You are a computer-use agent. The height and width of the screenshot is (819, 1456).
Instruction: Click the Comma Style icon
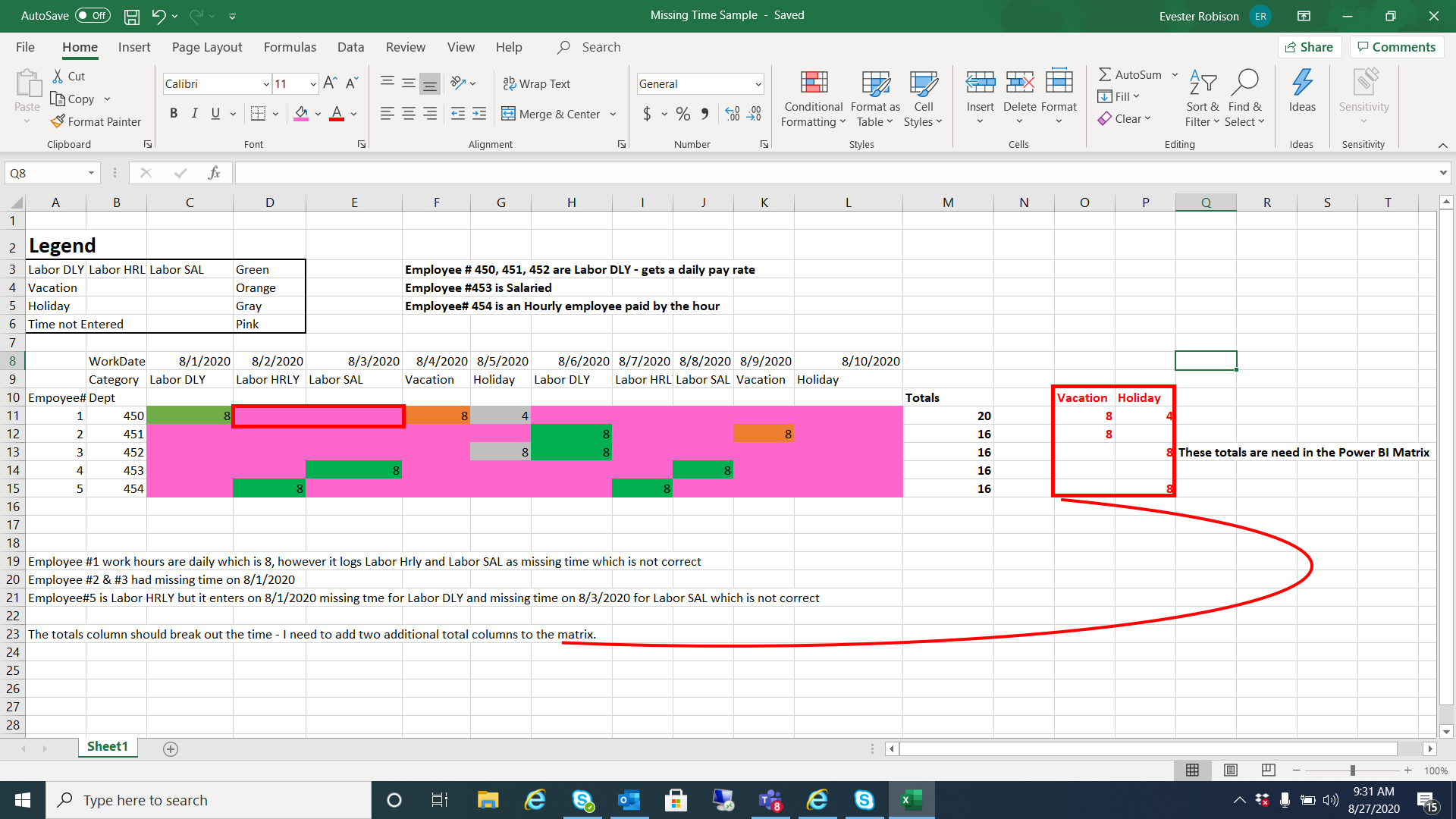click(x=705, y=114)
